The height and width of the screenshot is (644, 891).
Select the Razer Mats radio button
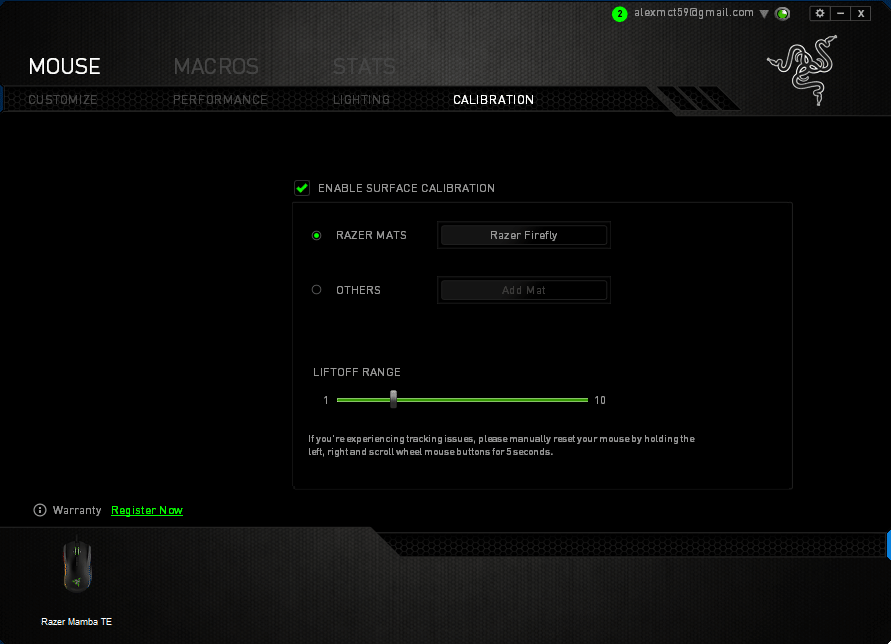click(317, 235)
